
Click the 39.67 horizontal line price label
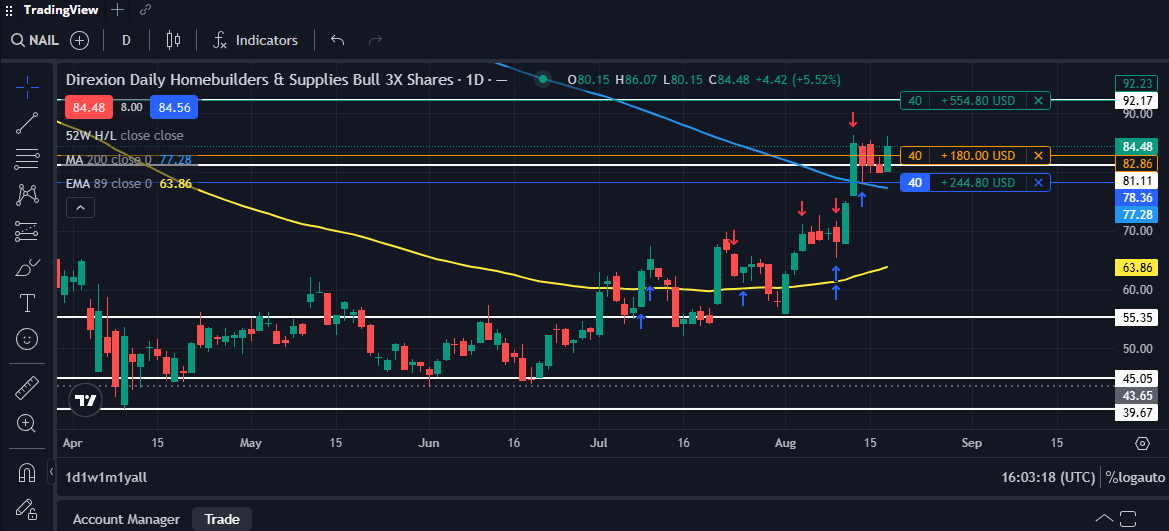point(1135,412)
